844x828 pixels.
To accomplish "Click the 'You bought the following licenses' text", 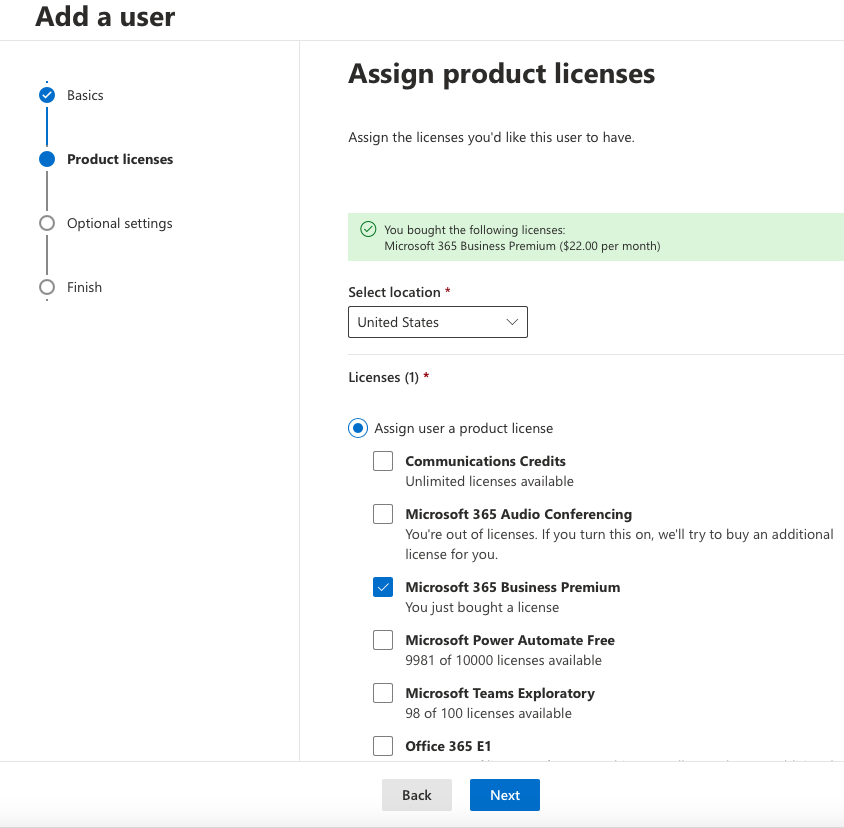I will (x=475, y=230).
